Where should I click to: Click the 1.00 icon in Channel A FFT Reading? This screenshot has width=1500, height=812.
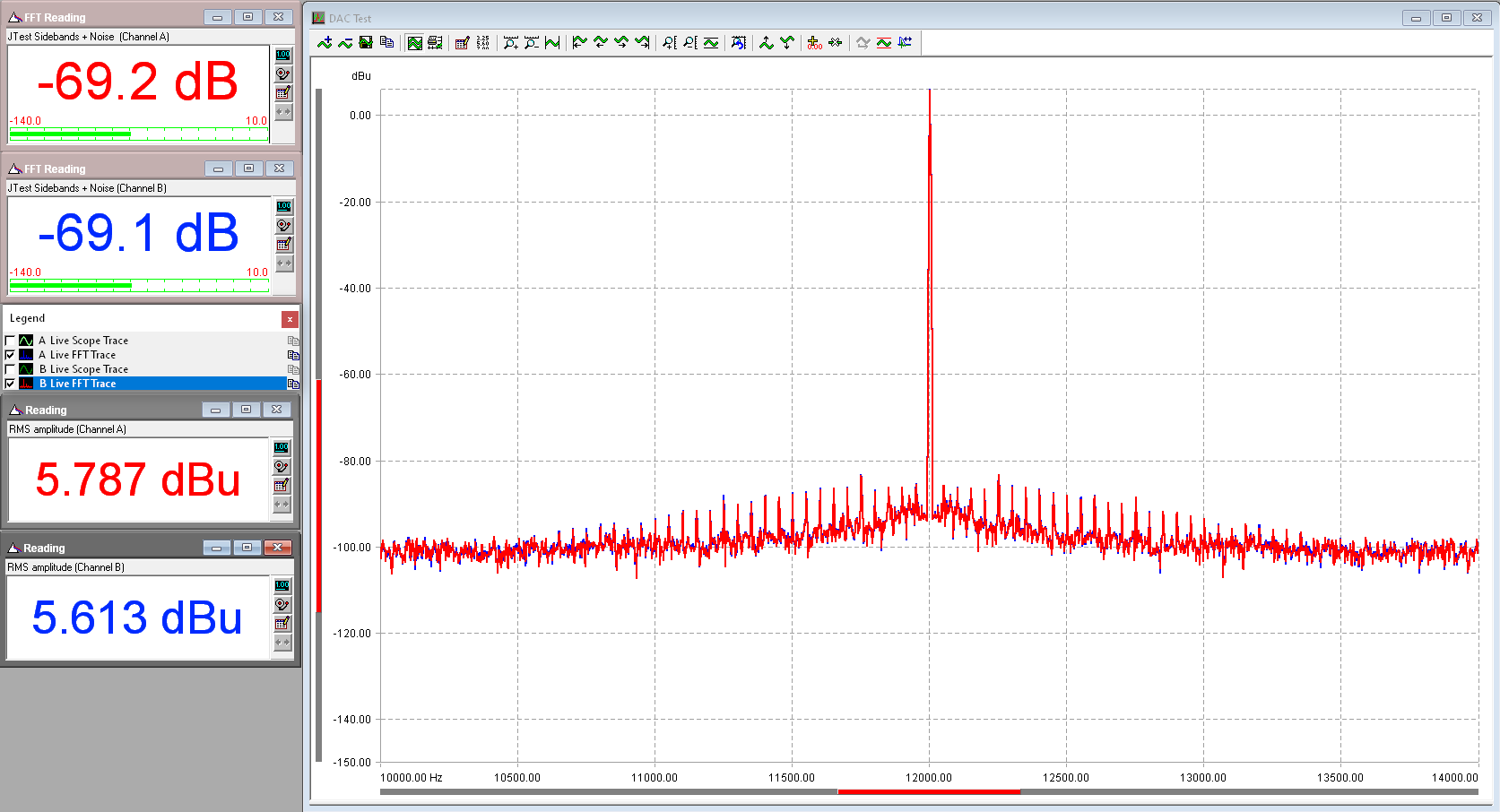(x=283, y=55)
